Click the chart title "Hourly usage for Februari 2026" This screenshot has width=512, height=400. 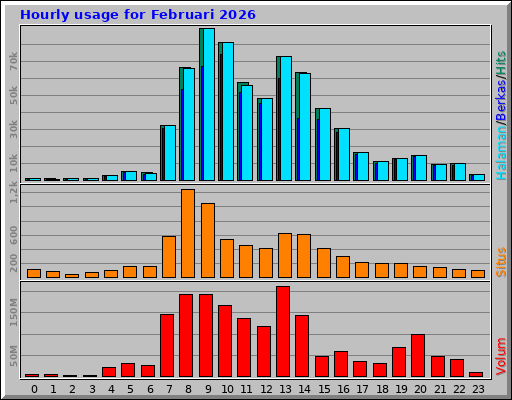(138, 15)
